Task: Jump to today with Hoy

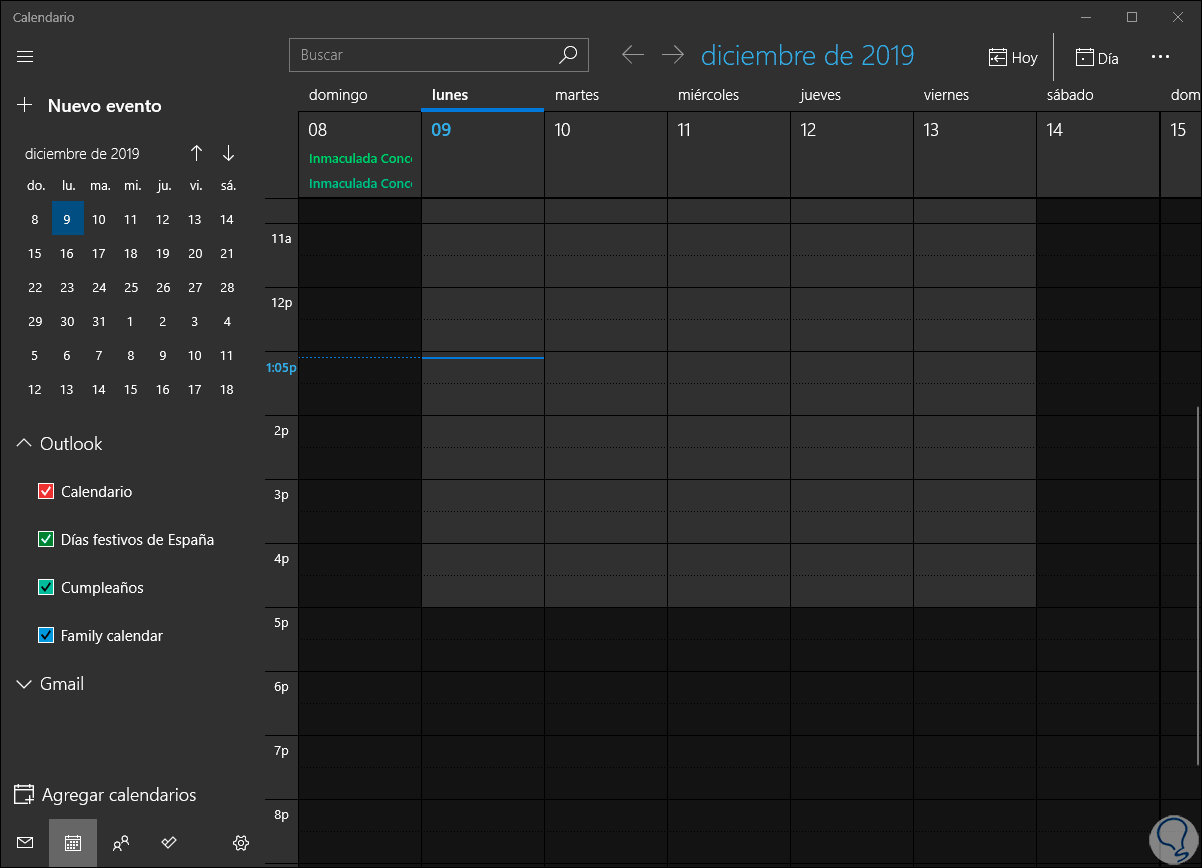Action: coord(1013,57)
